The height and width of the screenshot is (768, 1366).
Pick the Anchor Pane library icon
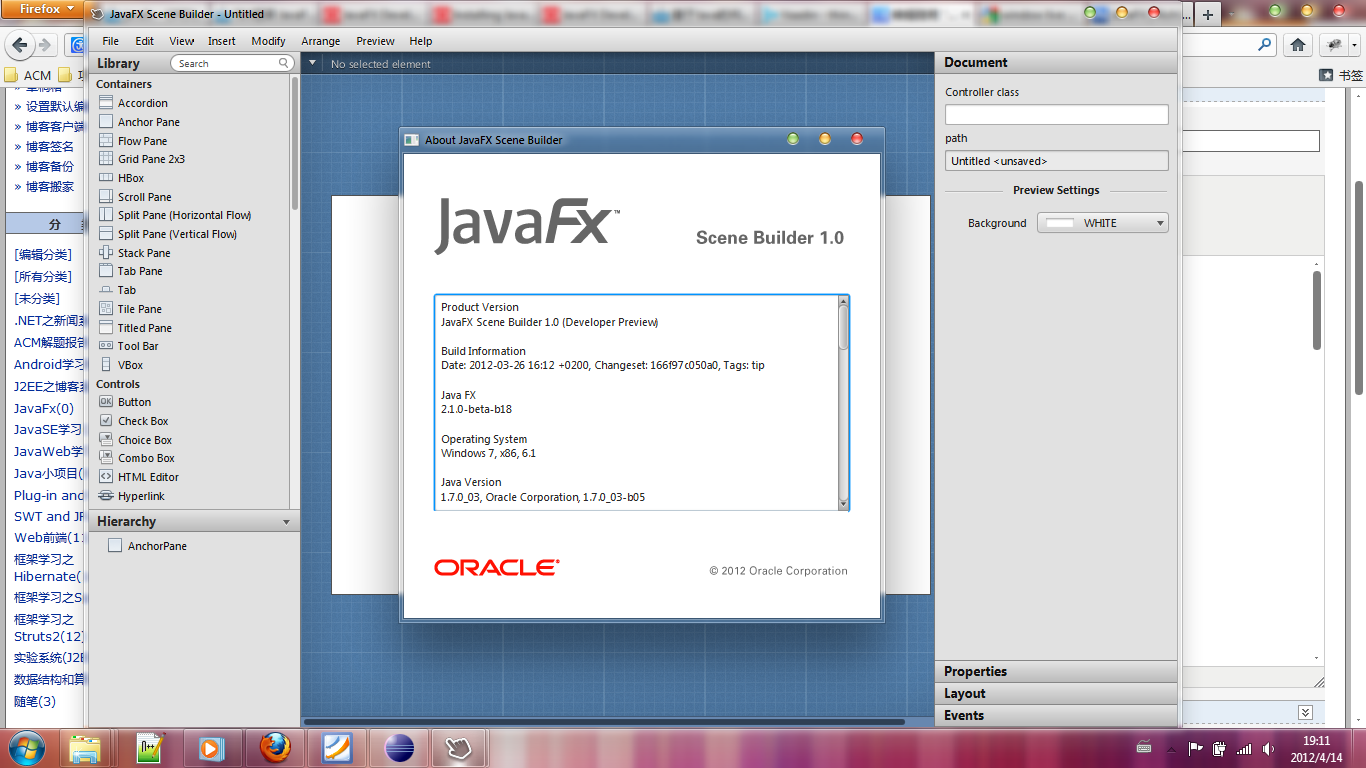[x=106, y=122]
